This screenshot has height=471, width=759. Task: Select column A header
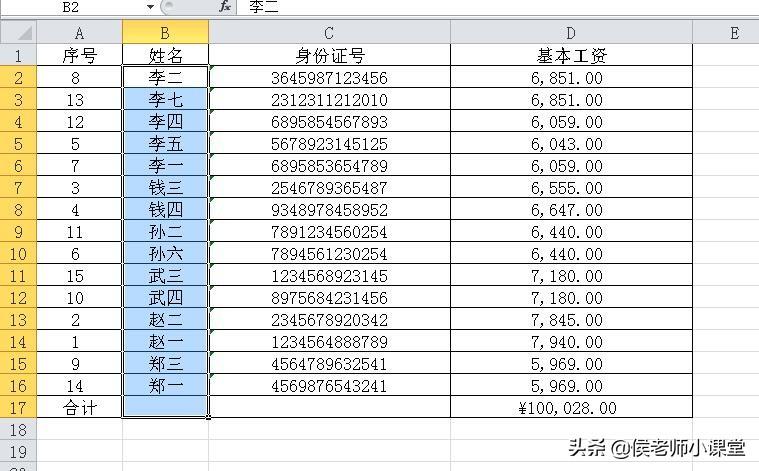(79, 32)
